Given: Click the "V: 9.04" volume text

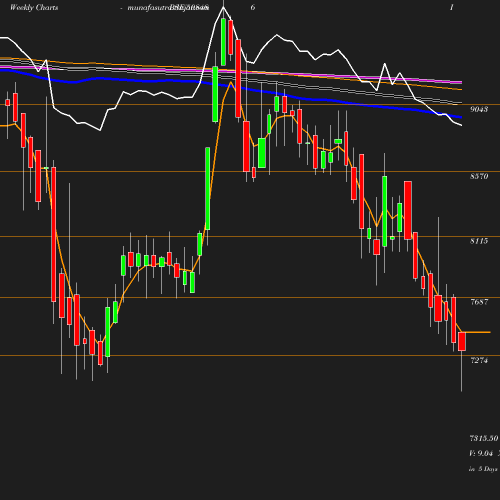Looking at the screenshot, I should click(481, 453).
